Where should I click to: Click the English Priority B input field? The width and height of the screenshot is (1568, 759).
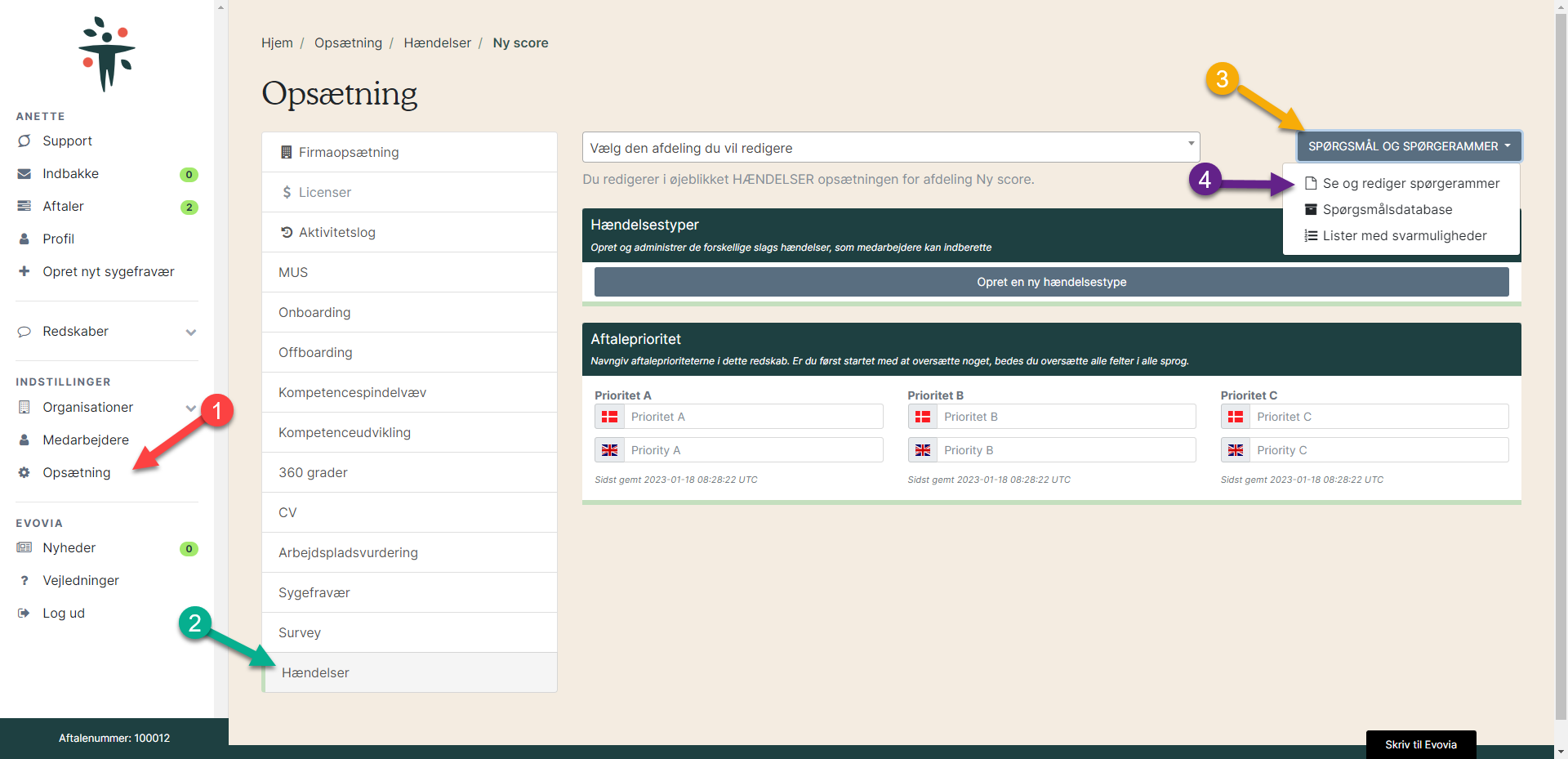(1067, 450)
